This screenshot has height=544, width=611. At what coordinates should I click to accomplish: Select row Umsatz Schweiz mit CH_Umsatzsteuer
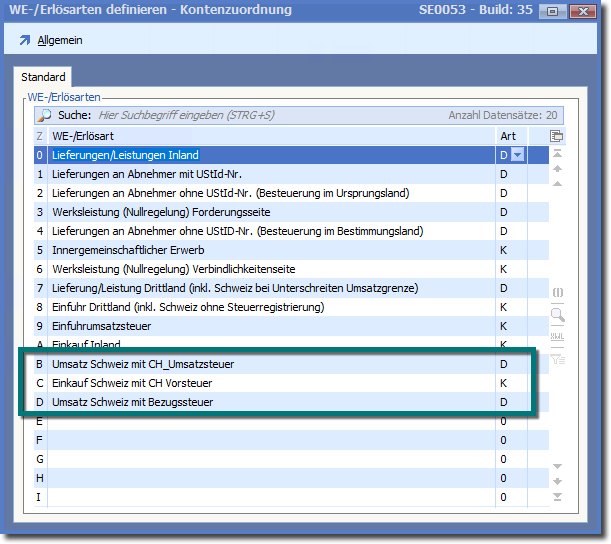tap(270, 364)
